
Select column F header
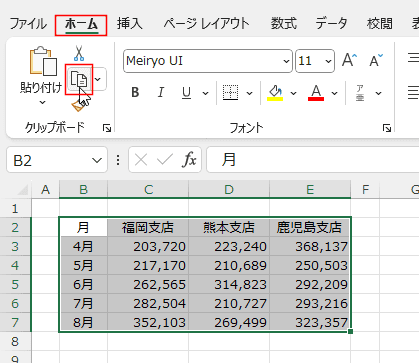click(x=365, y=190)
